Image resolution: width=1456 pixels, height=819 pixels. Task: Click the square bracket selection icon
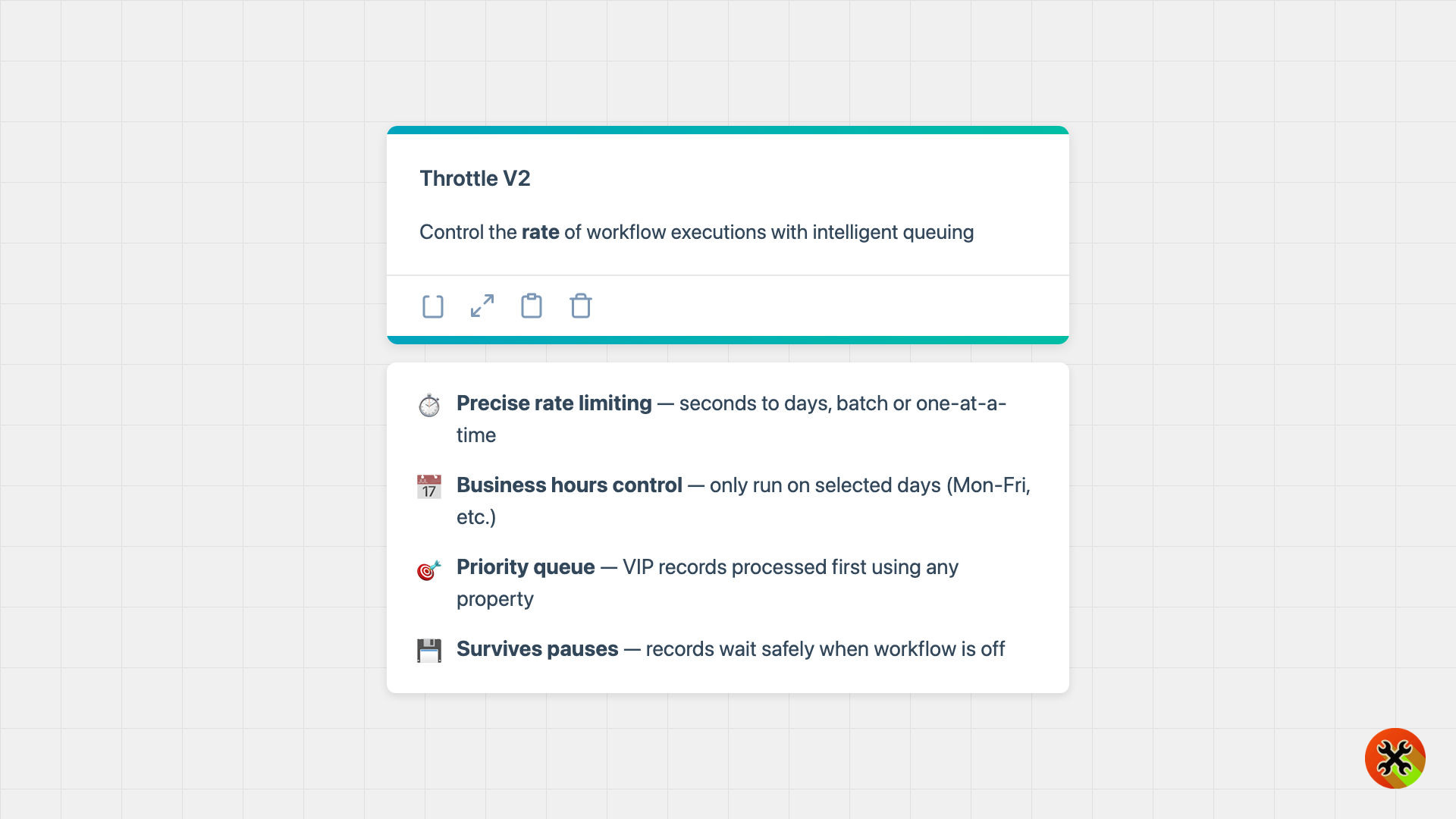(x=432, y=306)
